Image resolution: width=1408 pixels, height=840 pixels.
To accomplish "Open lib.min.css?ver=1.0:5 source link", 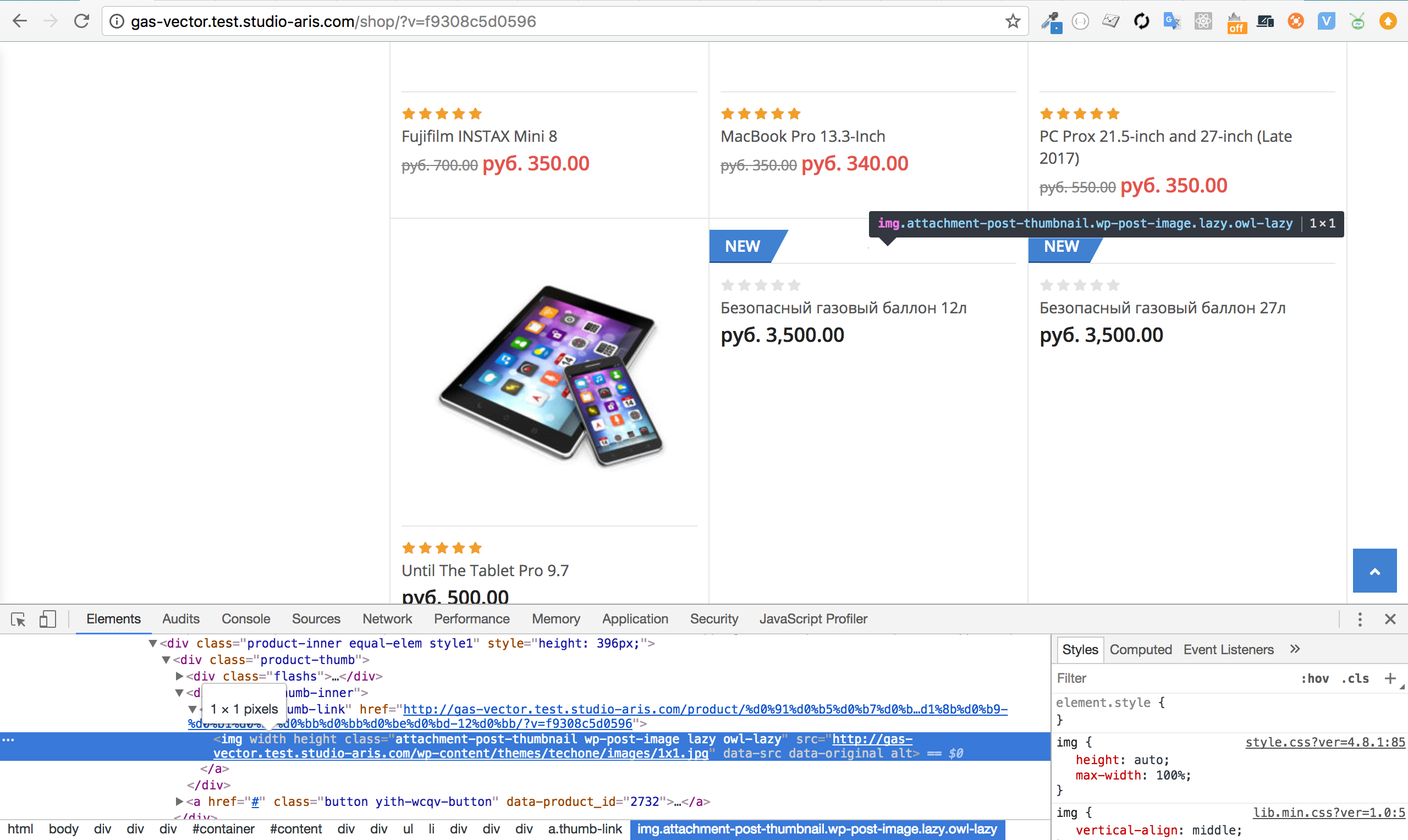I will click(x=1329, y=813).
